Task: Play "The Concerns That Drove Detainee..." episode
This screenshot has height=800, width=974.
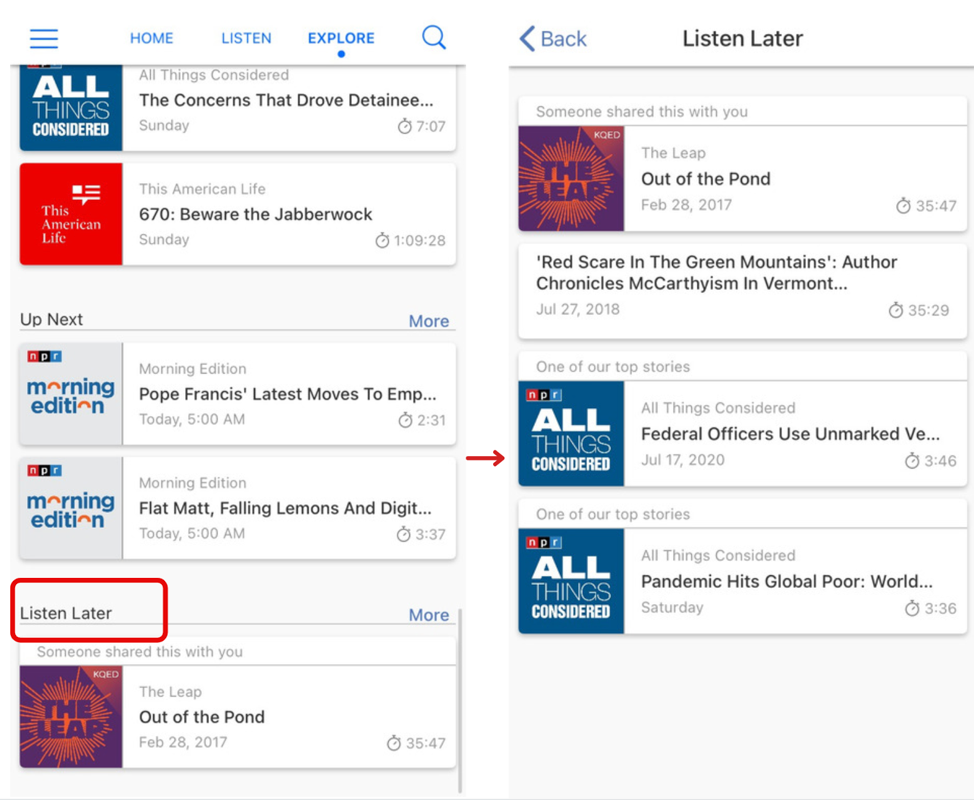Action: pos(286,100)
